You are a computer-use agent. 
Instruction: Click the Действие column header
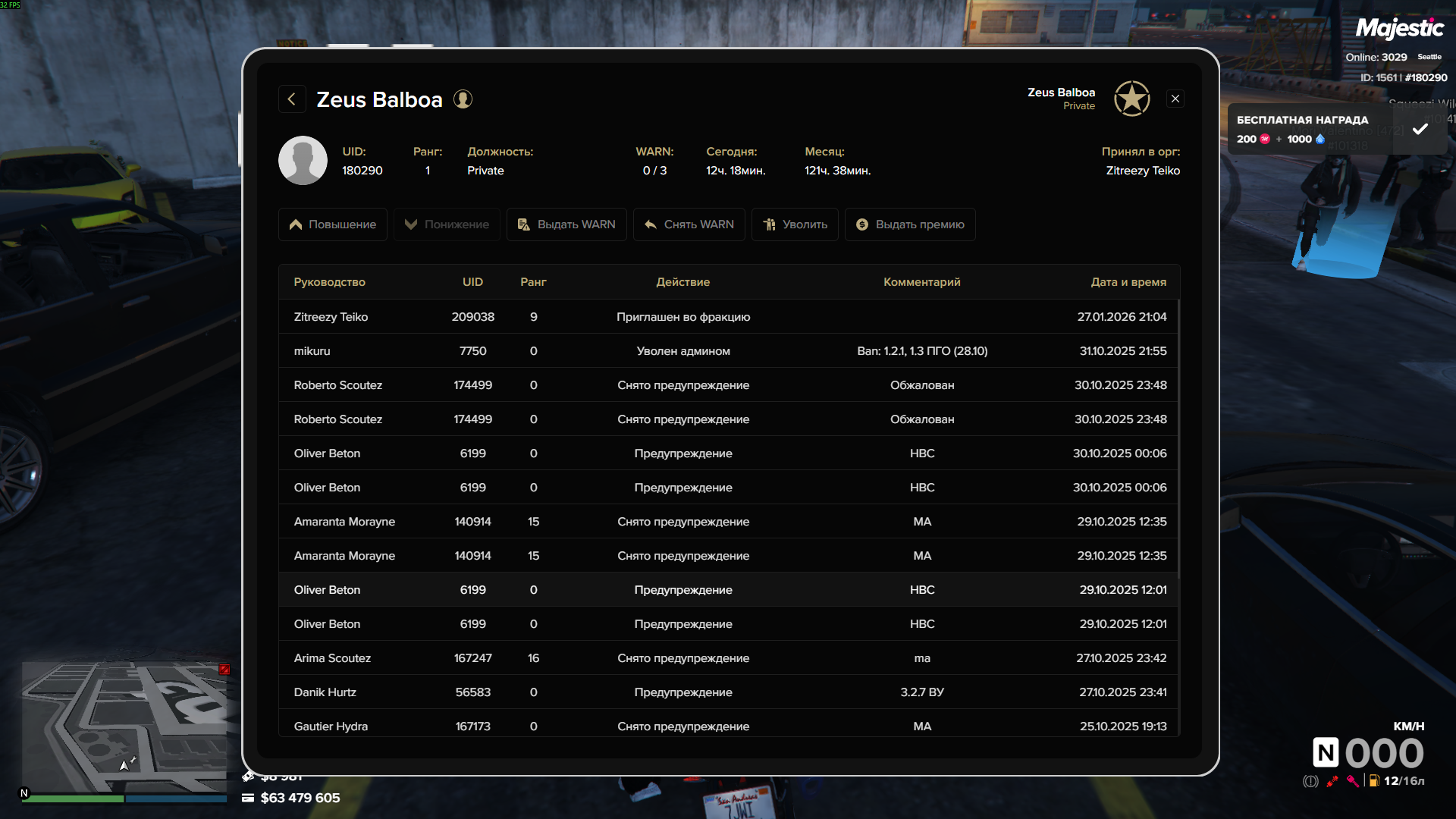click(682, 282)
